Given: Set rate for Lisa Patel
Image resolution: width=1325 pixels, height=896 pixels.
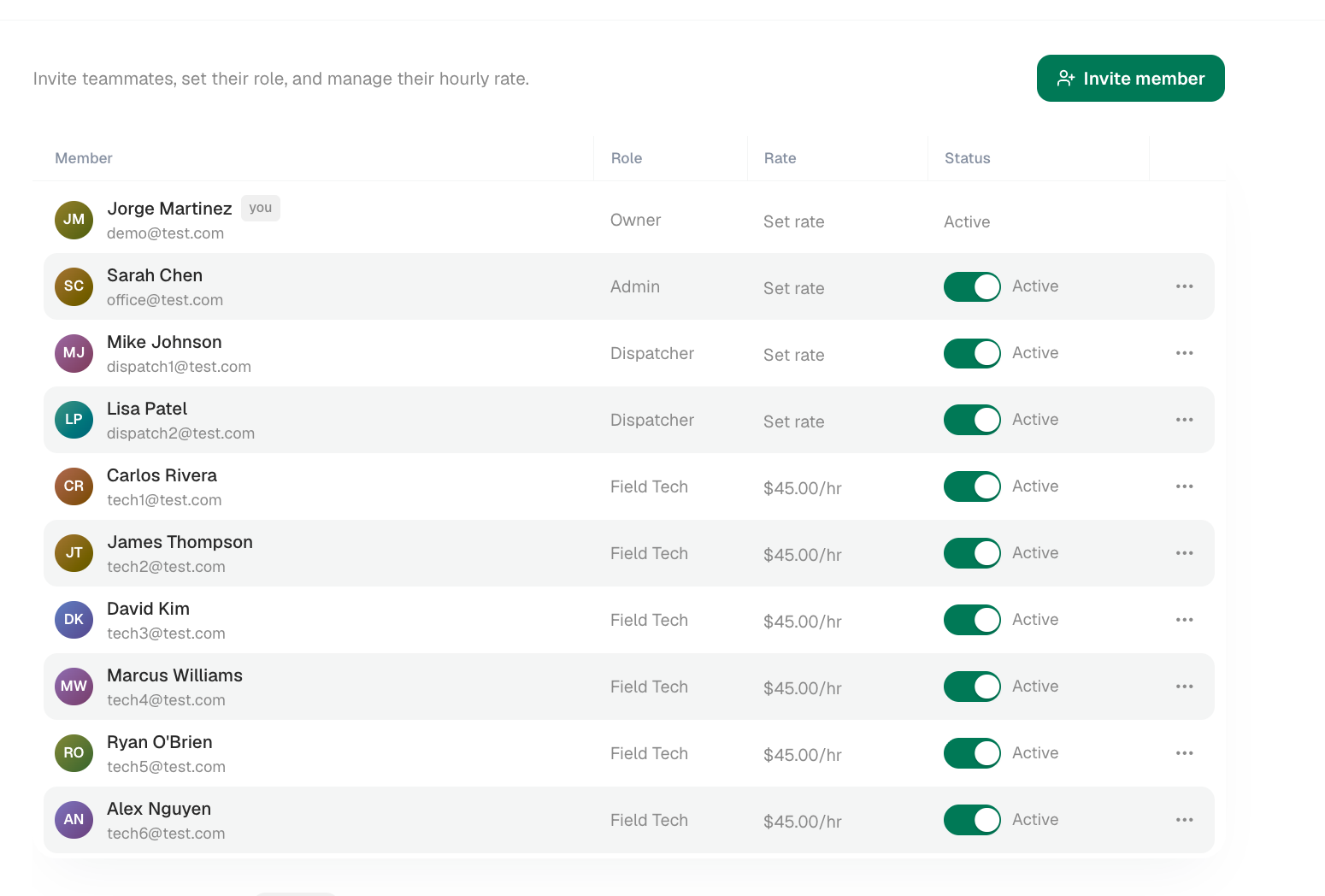Looking at the screenshot, I should 794,421.
